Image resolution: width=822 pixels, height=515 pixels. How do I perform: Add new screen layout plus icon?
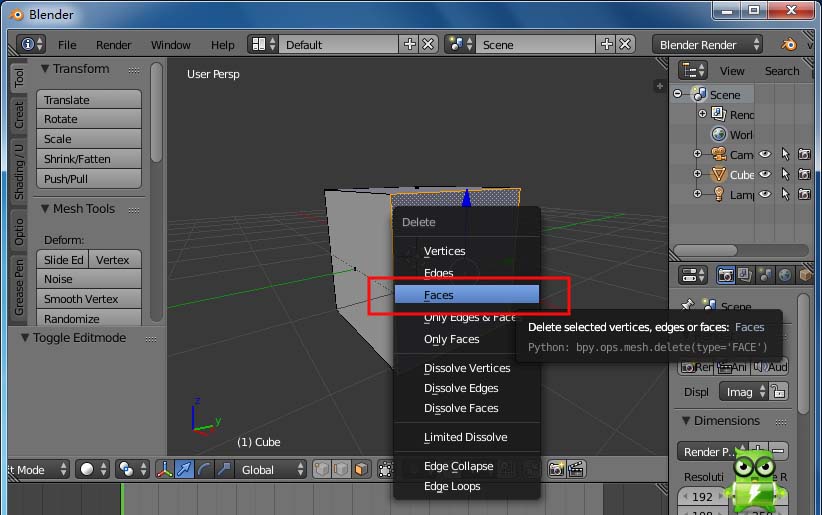coord(409,44)
